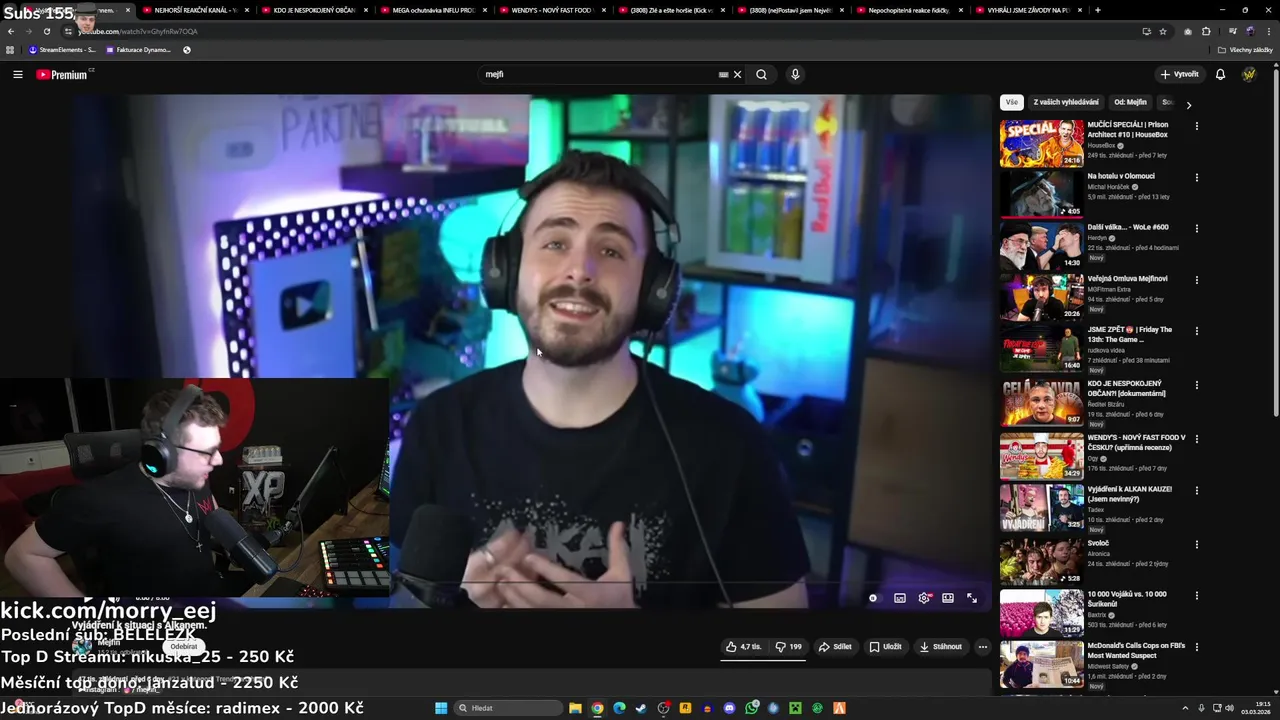1280x720 pixels.
Task: Open options for Na hotelu v Olomouci
Action: click(1196, 177)
